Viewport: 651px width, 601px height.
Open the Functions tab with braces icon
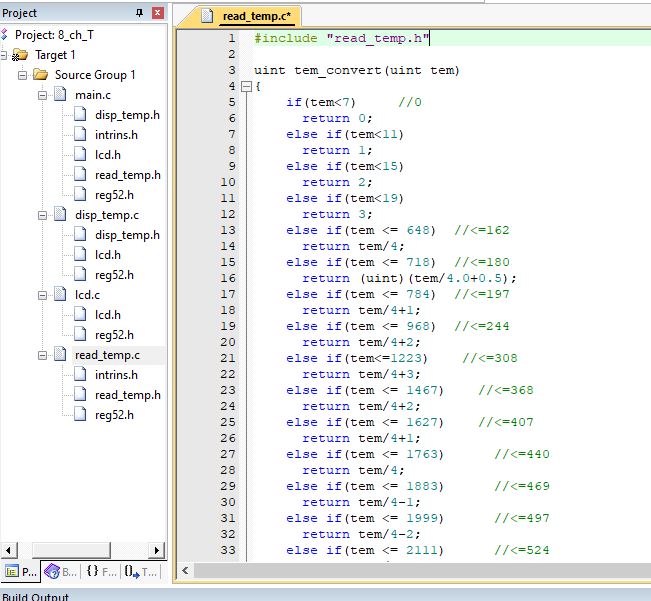101,572
